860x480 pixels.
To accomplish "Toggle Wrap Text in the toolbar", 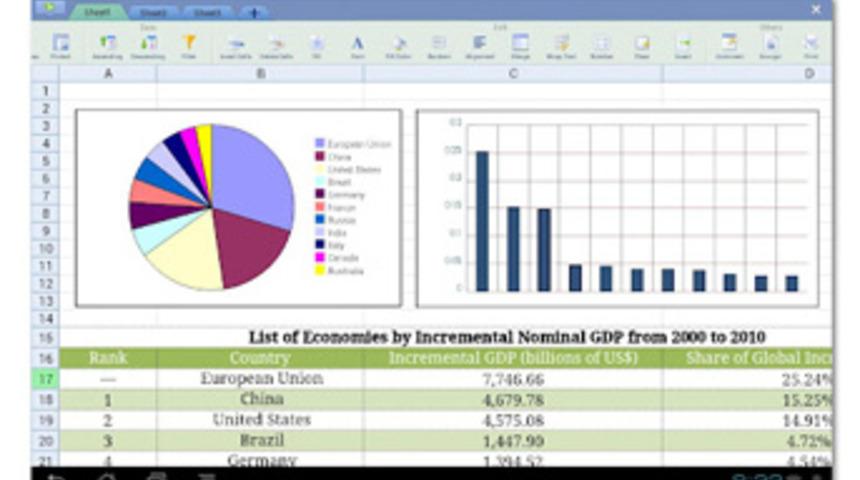I will [x=562, y=44].
